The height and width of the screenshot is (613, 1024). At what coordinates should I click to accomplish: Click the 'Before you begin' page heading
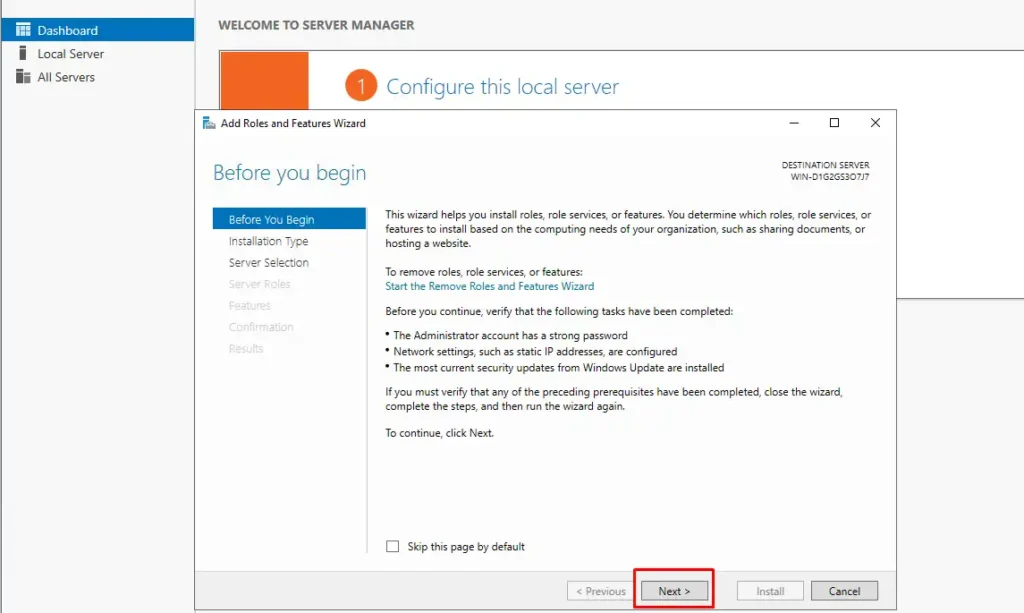pyautogui.click(x=289, y=173)
